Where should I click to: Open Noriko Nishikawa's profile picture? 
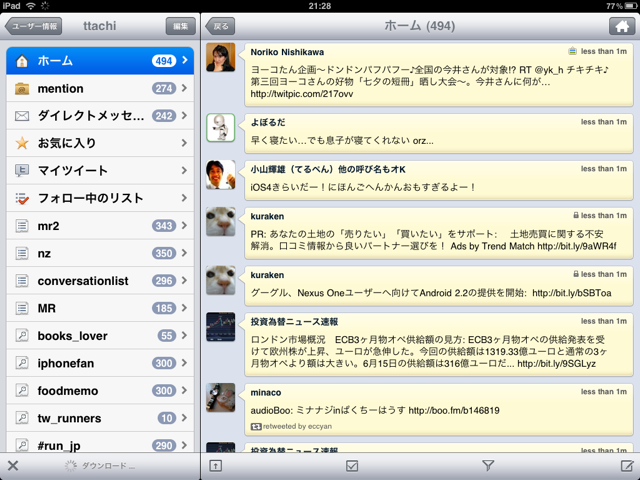(x=220, y=58)
